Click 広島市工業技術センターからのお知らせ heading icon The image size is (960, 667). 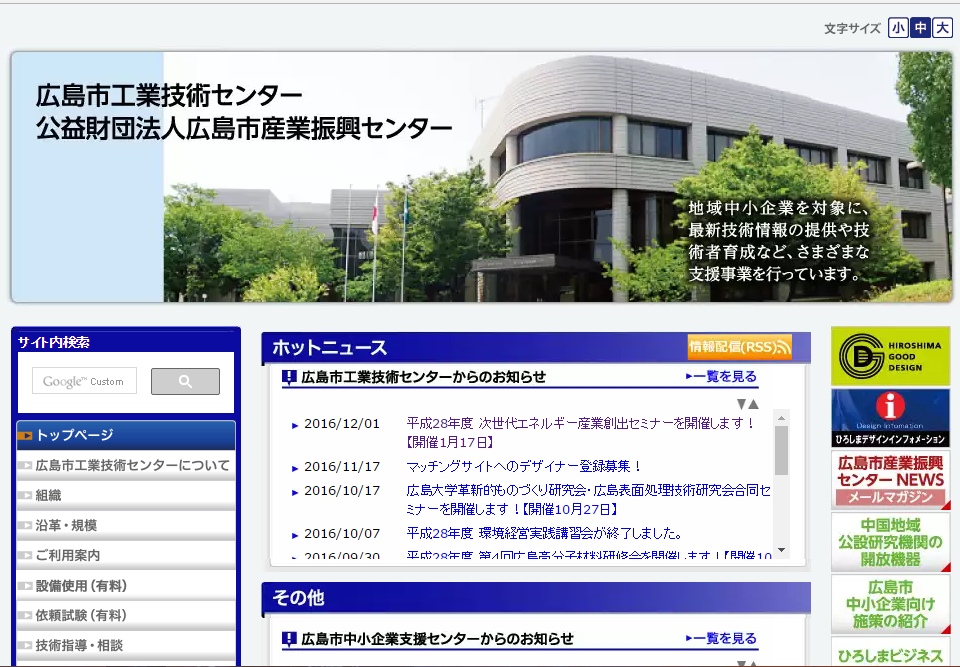[x=289, y=377]
